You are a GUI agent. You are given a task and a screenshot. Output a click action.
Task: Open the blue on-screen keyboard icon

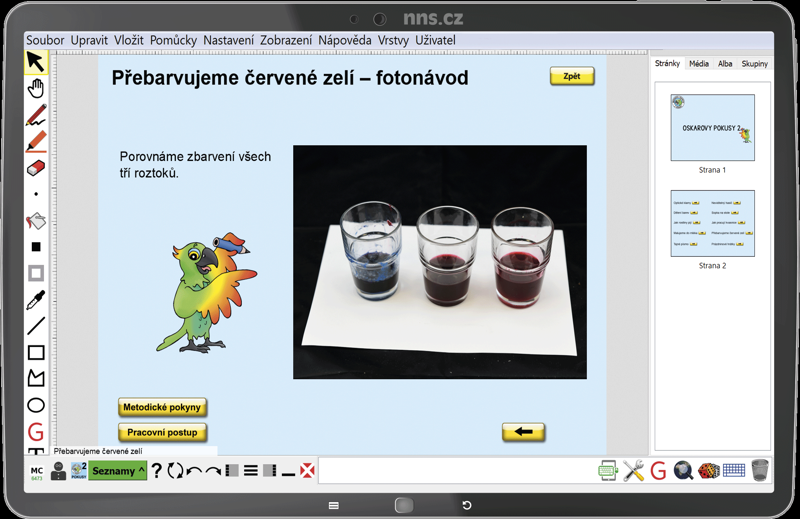[x=734, y=470]
